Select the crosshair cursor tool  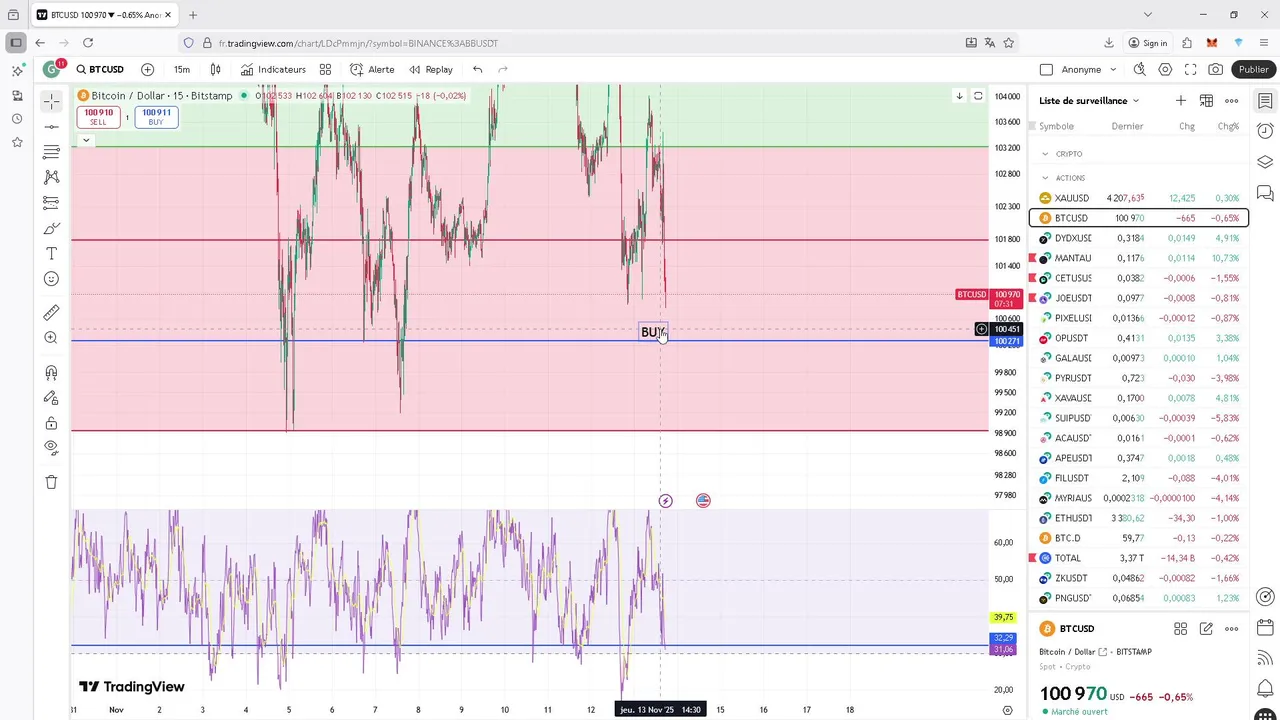(51, 102)
